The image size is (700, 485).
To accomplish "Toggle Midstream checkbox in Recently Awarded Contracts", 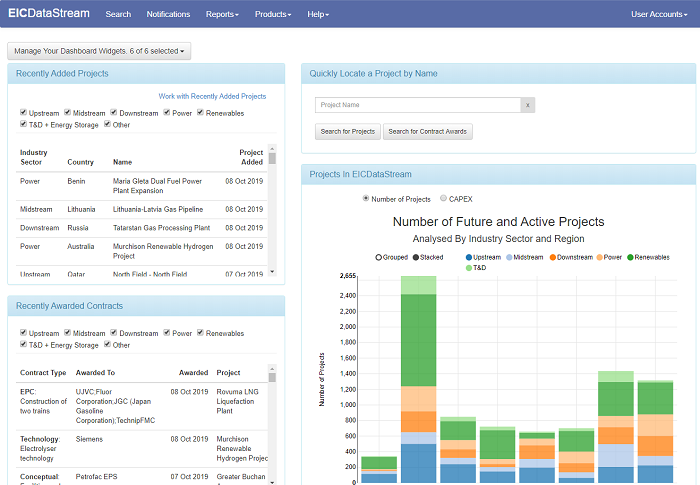I will tap(67, 332).
